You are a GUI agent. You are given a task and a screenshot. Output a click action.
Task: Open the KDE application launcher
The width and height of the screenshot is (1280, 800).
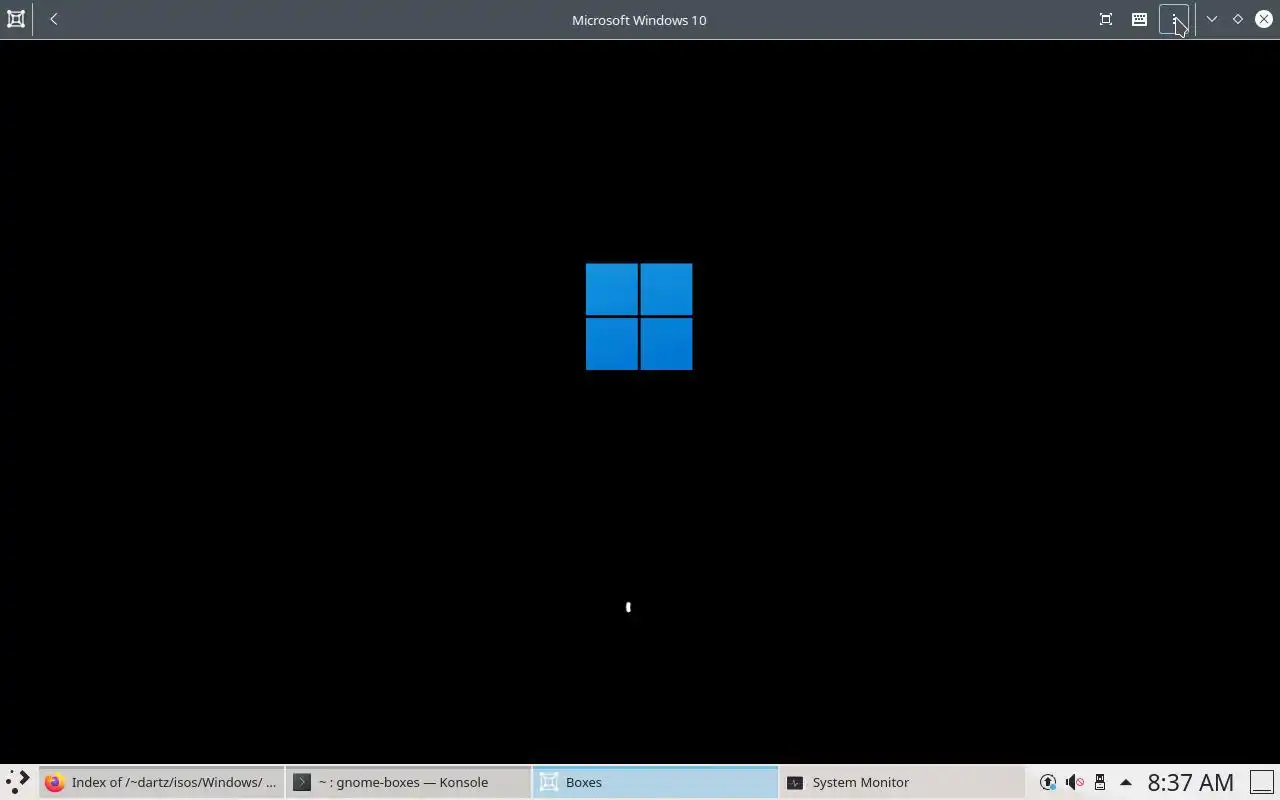pos(17,782)
